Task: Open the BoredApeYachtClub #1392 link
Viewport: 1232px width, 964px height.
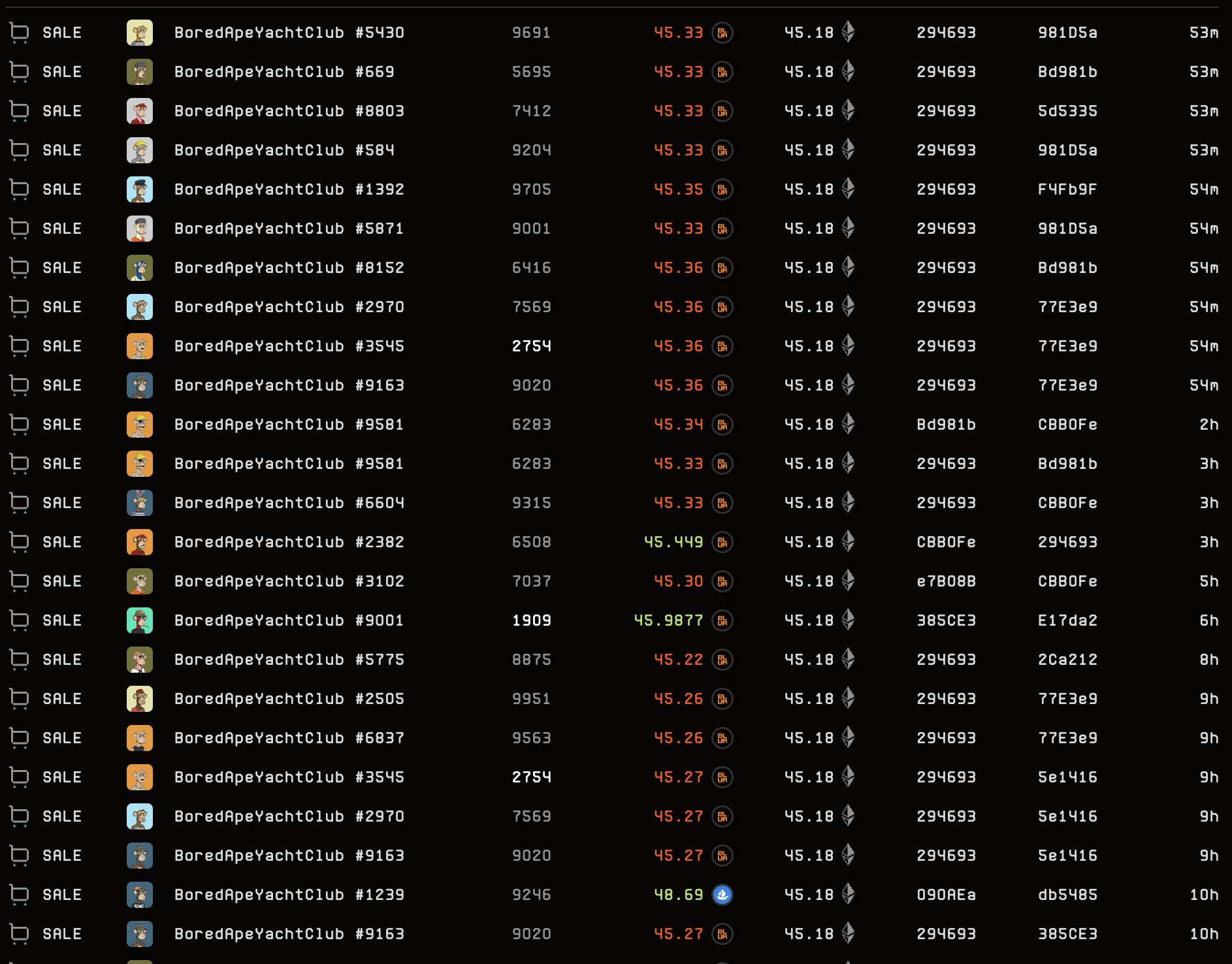Action: (x=289, y=189)
